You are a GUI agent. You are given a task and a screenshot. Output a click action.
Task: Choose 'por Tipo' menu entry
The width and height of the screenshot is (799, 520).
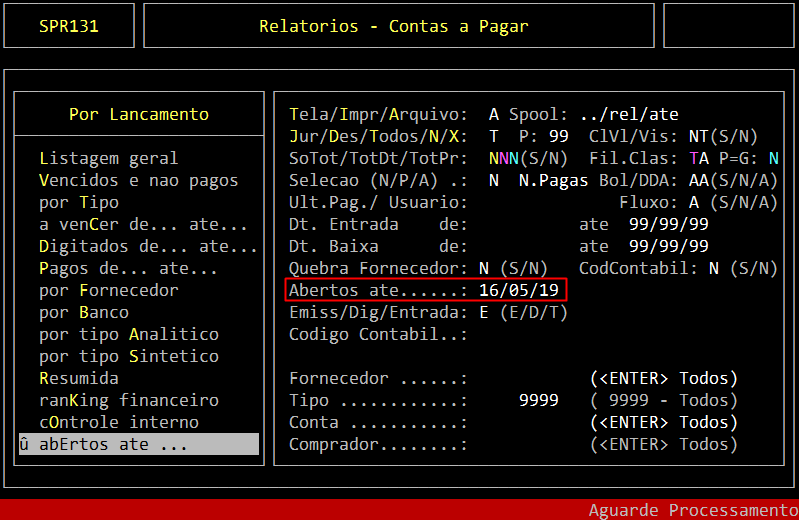tap(78, 202)
